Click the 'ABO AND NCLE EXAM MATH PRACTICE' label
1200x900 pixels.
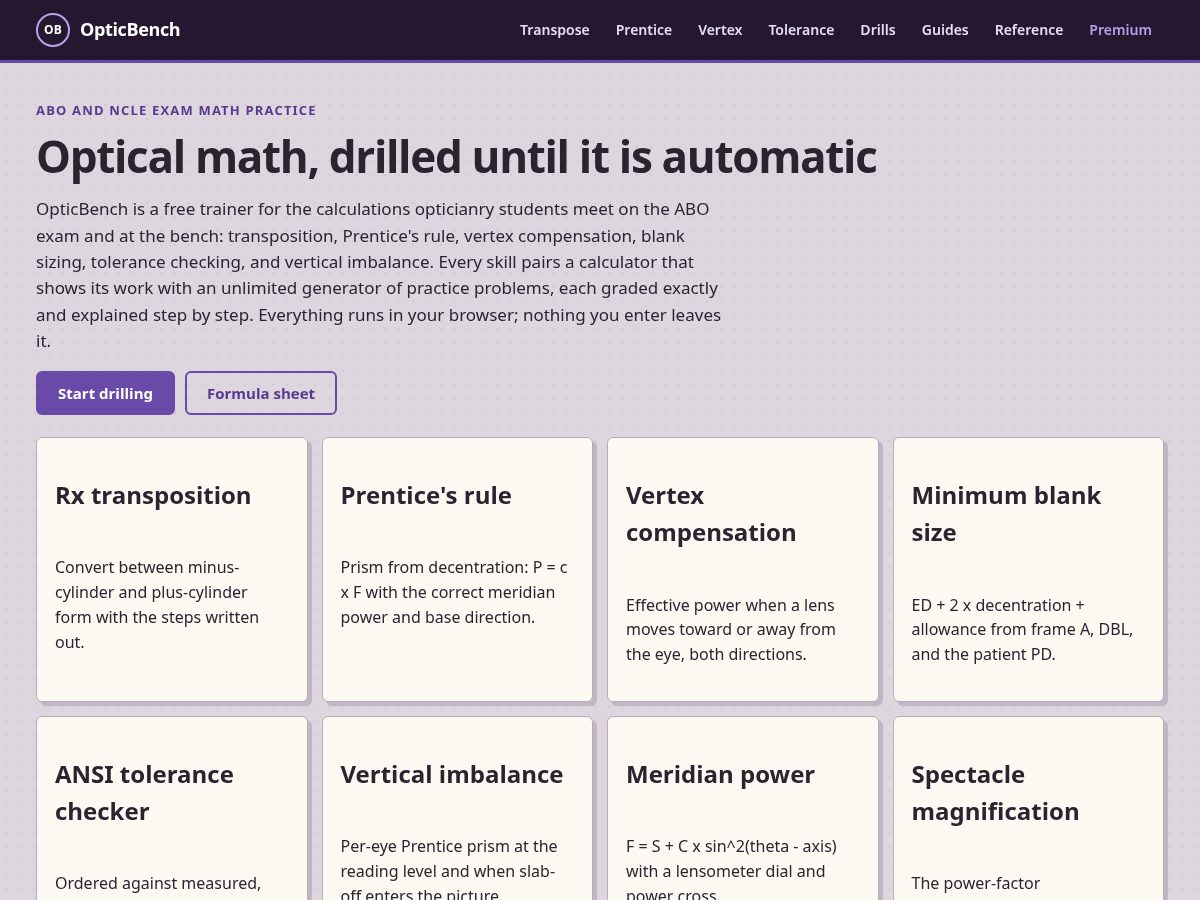[176, 111]
